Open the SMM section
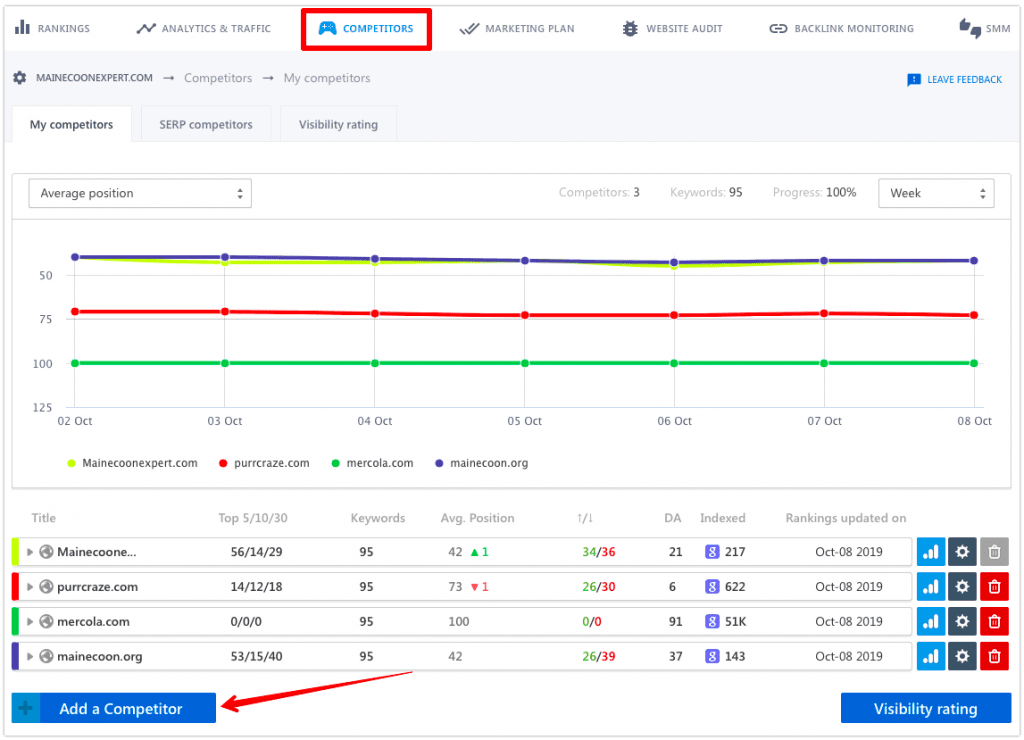This screenshot has width=1024, height=740. [x=984, y=29]
